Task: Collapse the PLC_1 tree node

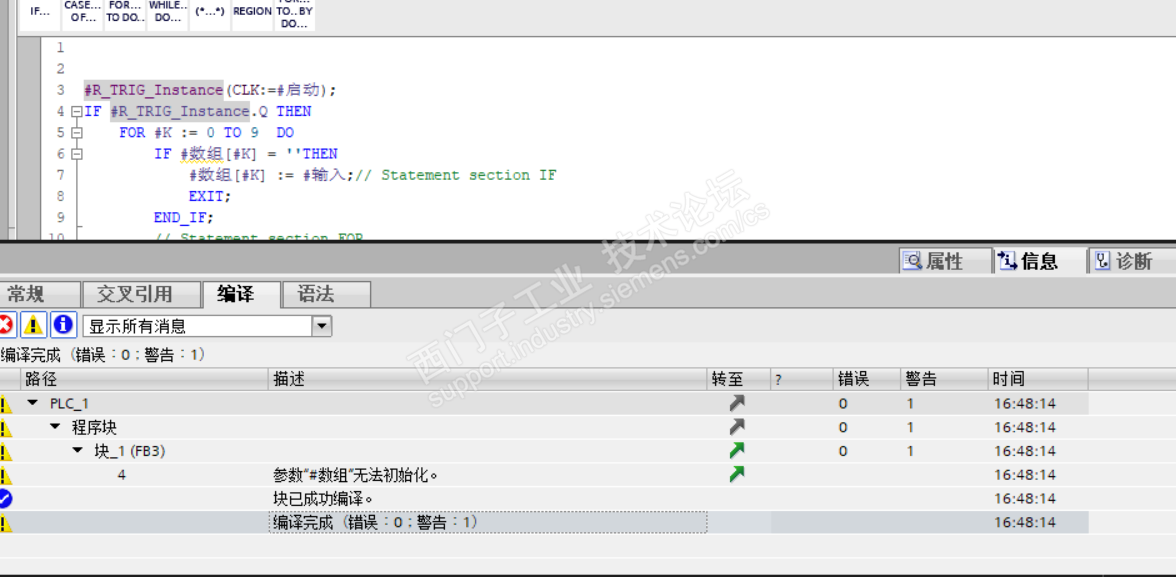Action: pyautogui.click(x=32, y=403)
